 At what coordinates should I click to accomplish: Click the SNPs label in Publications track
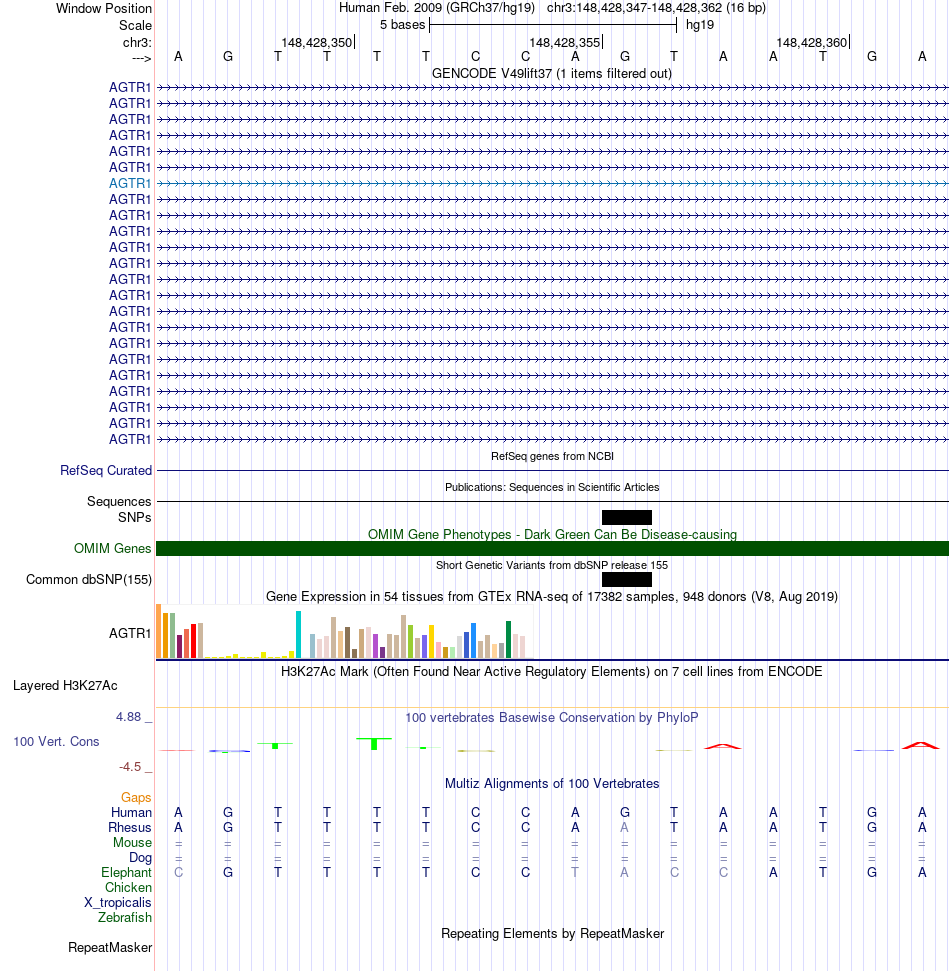pyautogui.click(x=134, y=518)
